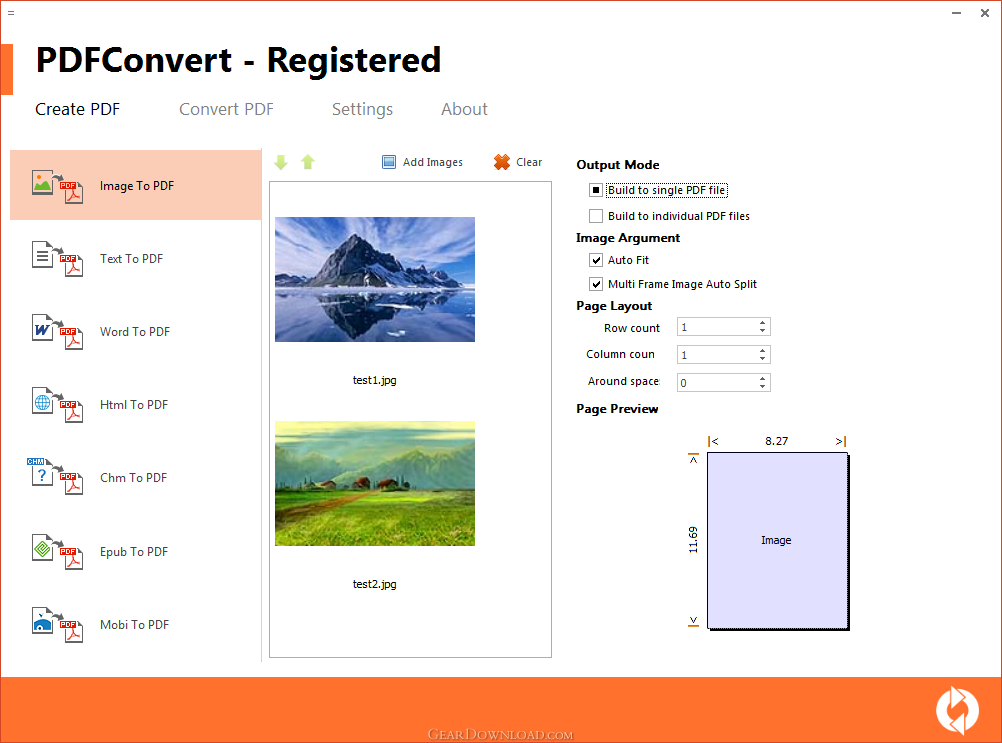Move selected image down with green arrow
This screenshot has height=743, width=1002.
click(x=281, y=162)
